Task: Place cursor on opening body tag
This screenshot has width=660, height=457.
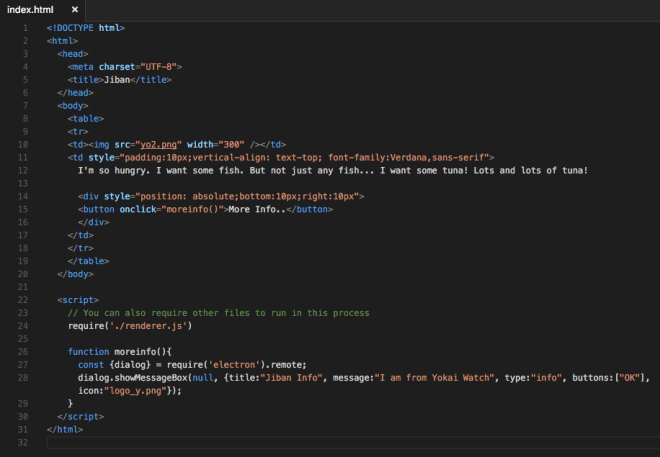Action: (73, 106)
